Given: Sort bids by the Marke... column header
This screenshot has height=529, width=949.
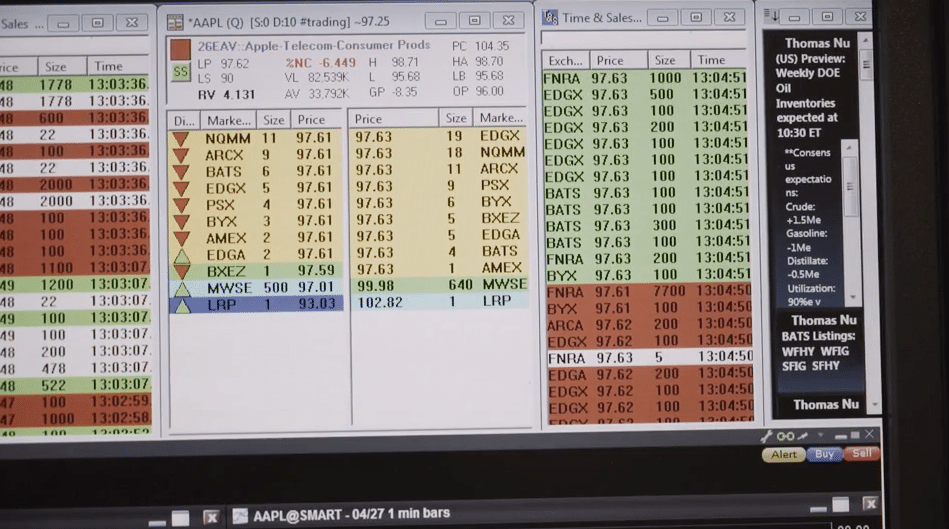Looking at the screenshot, I should click(228, 120).
